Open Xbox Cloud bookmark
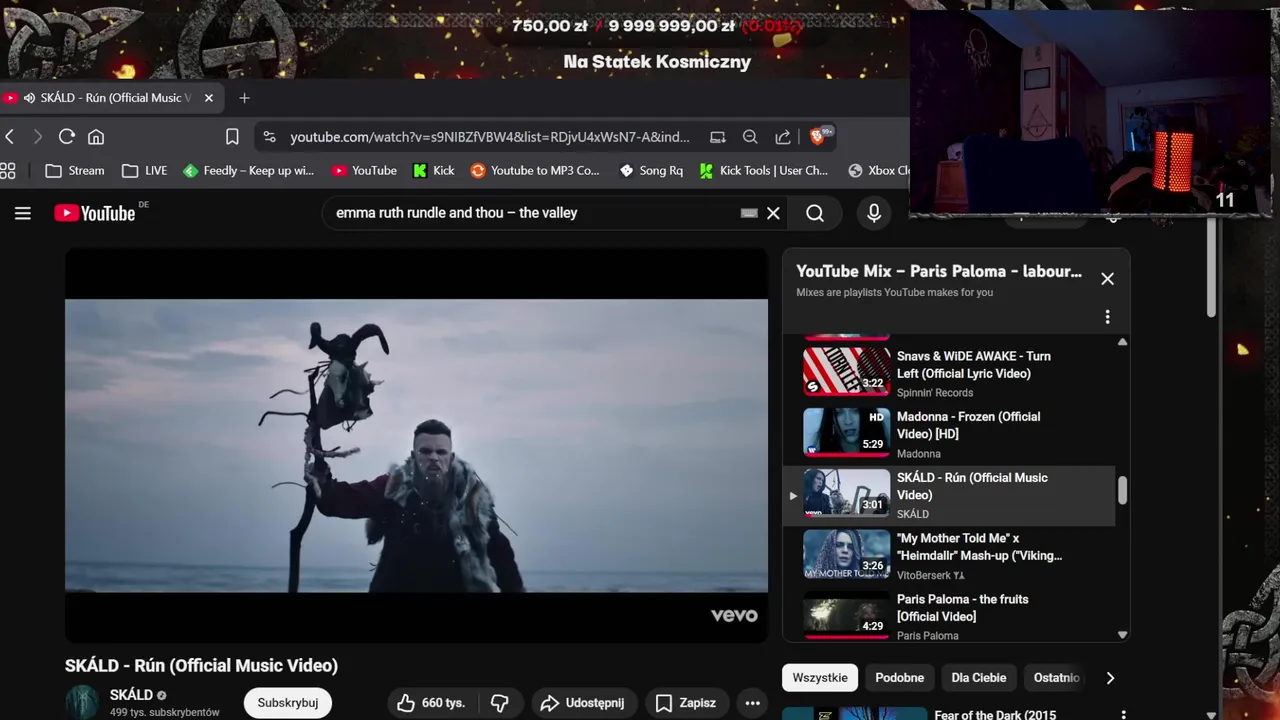Screen dimensions: 1280x720 coord(878,171)
